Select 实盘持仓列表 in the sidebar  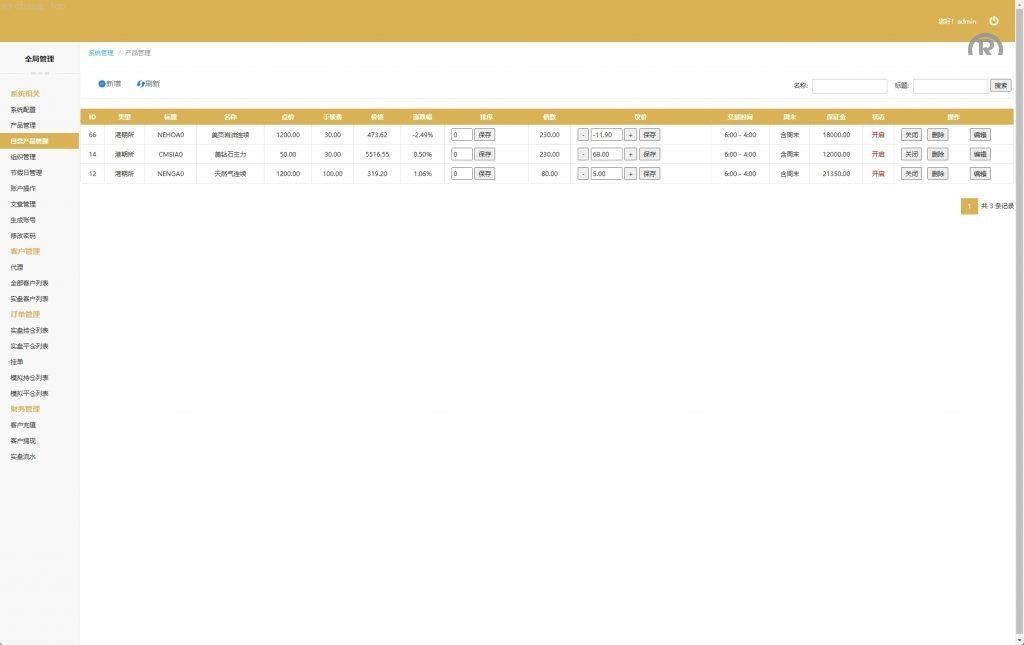(28, 330)
